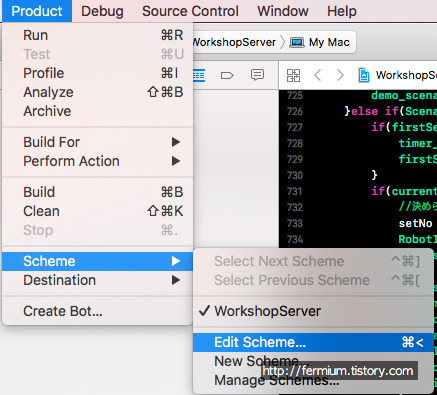437x395 pixels.
Task: Click the WorkshopServer file icon in jump bar
Action: [364, 75]
